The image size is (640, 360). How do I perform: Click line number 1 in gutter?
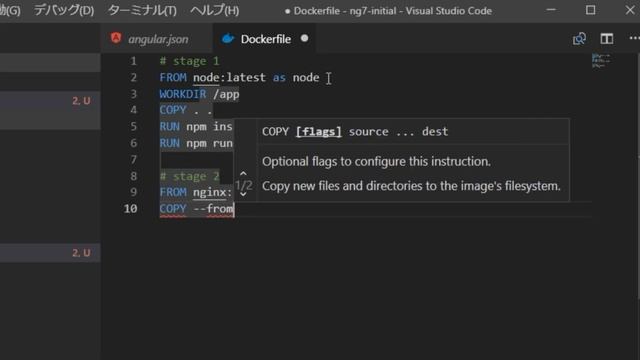(x=133, y=61)
